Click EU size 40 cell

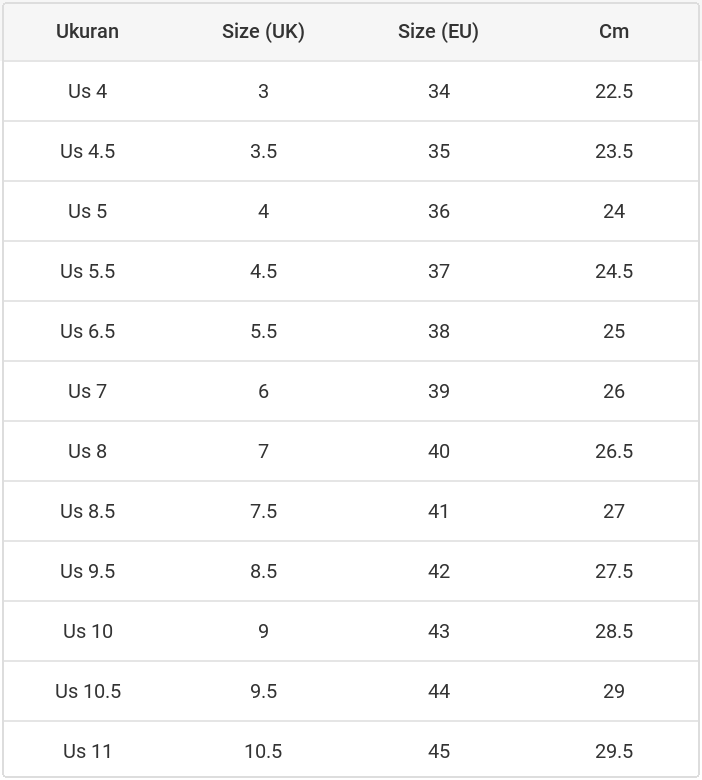(438, 451)
